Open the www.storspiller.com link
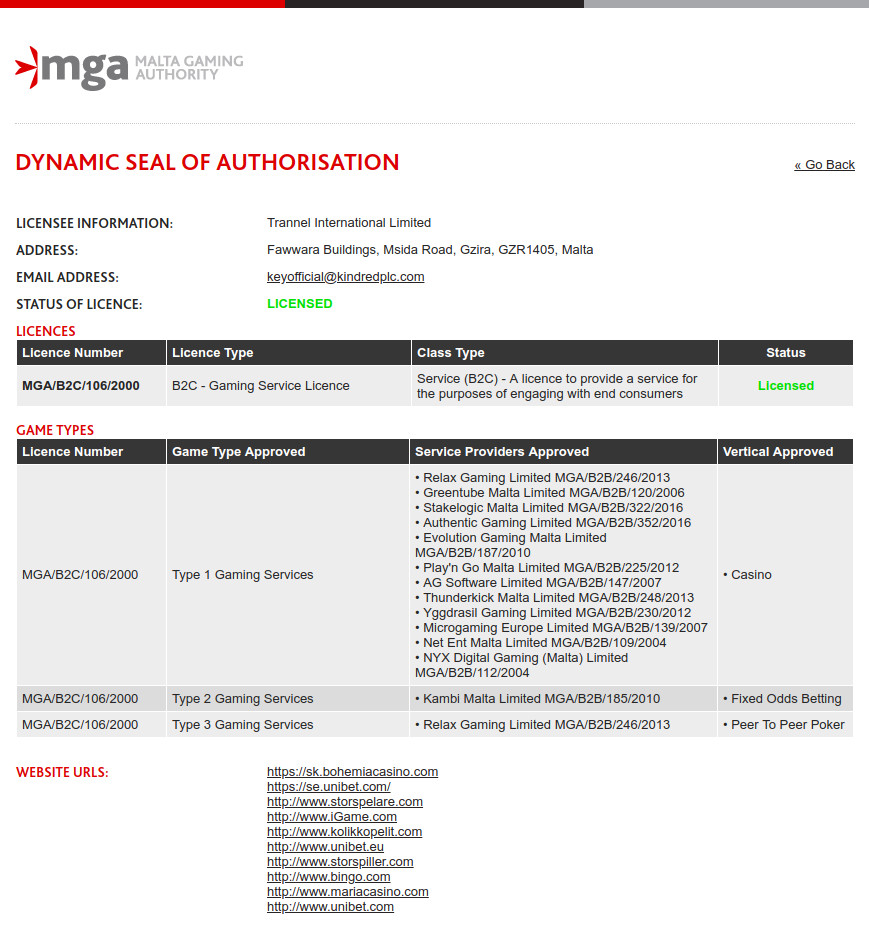869x929 pixels. pos(340,861)
